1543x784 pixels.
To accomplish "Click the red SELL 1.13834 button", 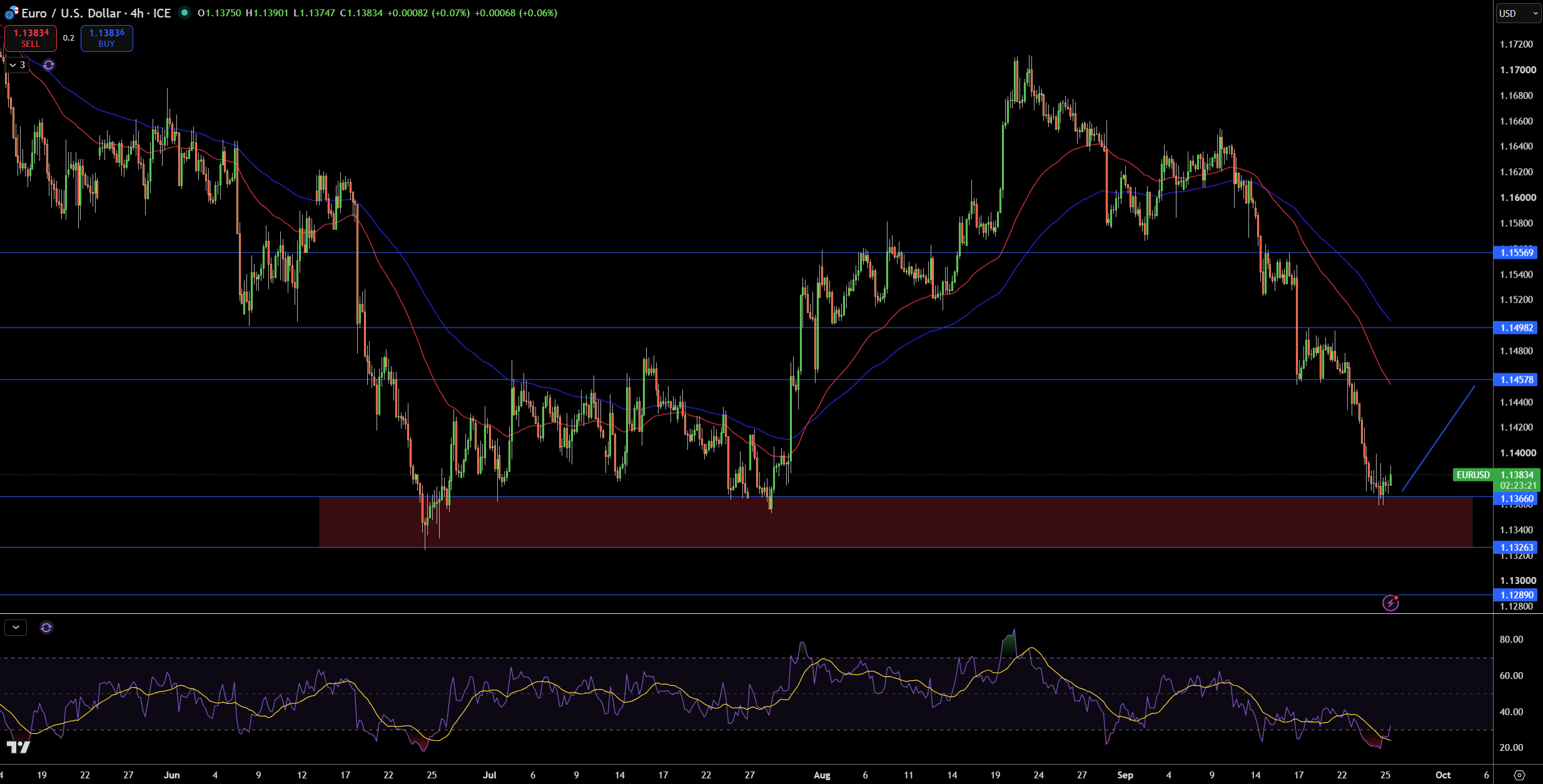I will click(x=31, y=38).
